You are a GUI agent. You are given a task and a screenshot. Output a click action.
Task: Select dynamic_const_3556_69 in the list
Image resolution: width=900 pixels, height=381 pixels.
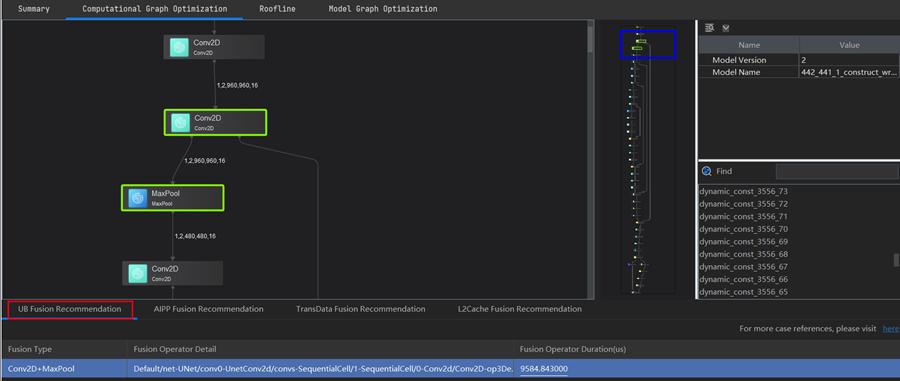point(743,242)
